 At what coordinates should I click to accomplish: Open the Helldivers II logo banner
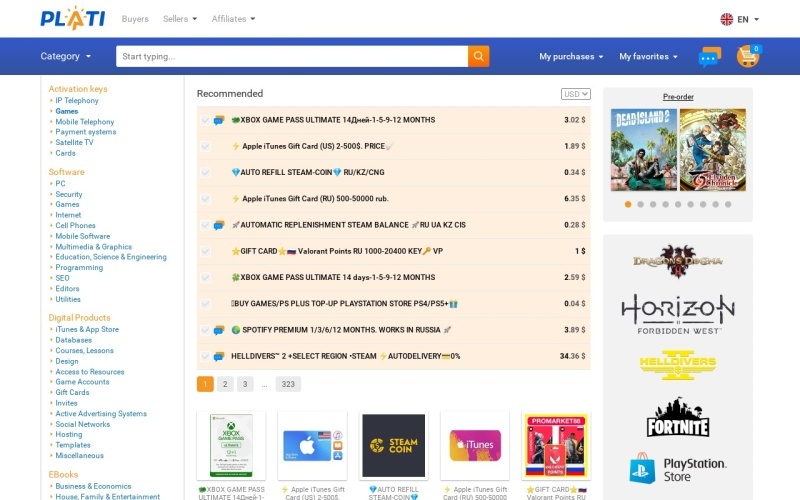click(x=678, y=365)
